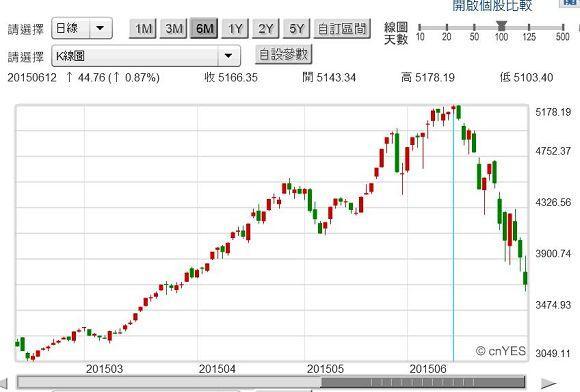
Task: Click the low value 低 5103.40
Action: coord(526,78)
